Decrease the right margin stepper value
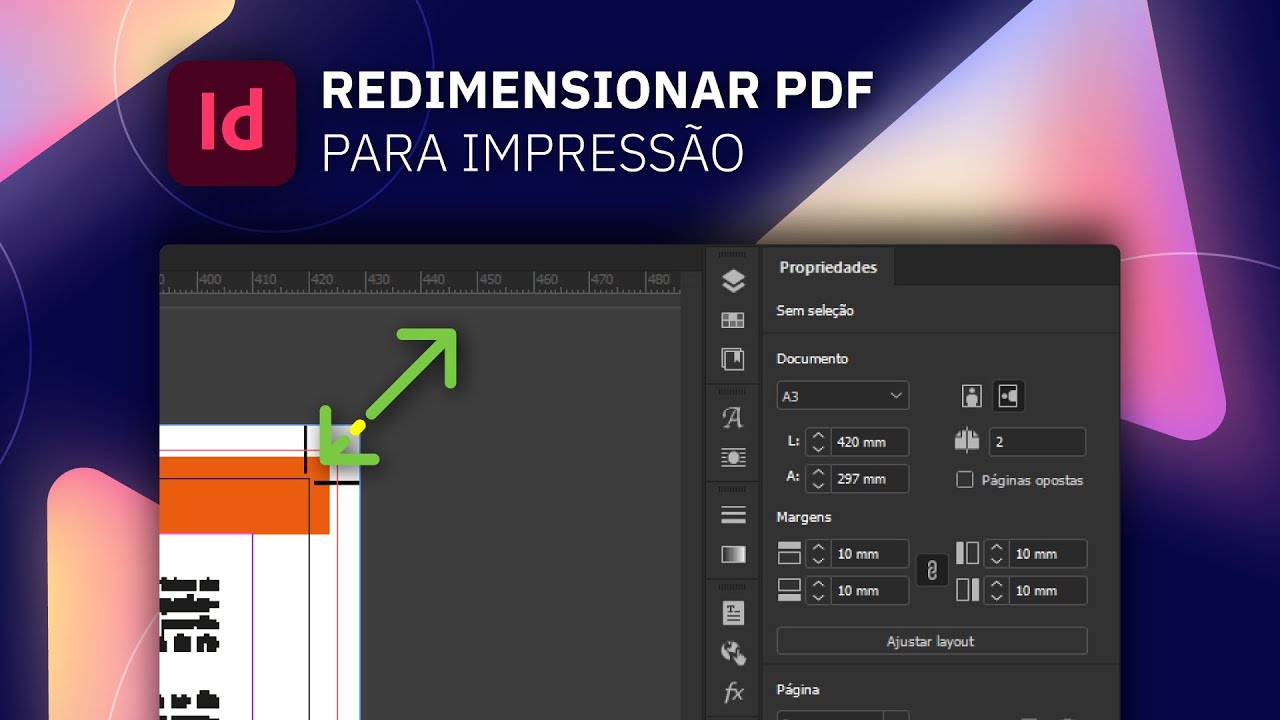The height and width of the screenshot is (720, 1280). [x=996, y=597]
